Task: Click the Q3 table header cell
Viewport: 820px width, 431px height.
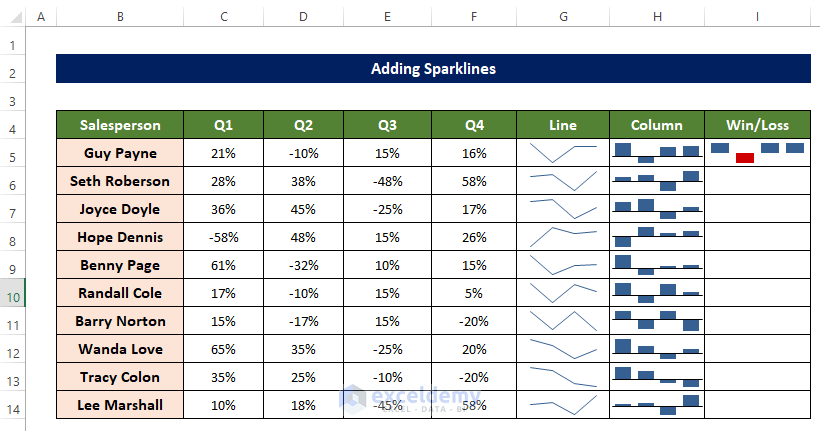Action: point(387,125)
